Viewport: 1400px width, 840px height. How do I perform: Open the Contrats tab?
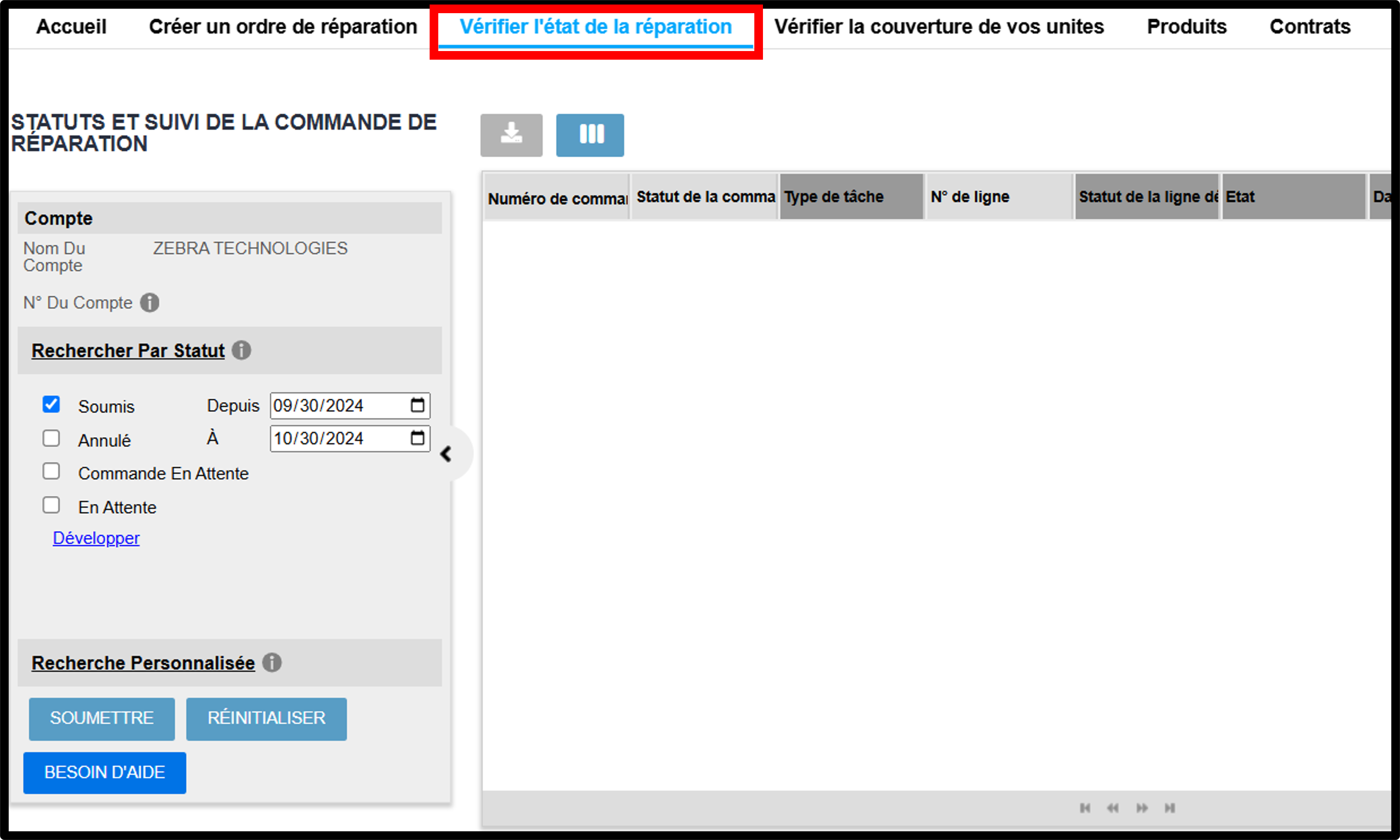pyautogui.click(x=1310, y=27)
